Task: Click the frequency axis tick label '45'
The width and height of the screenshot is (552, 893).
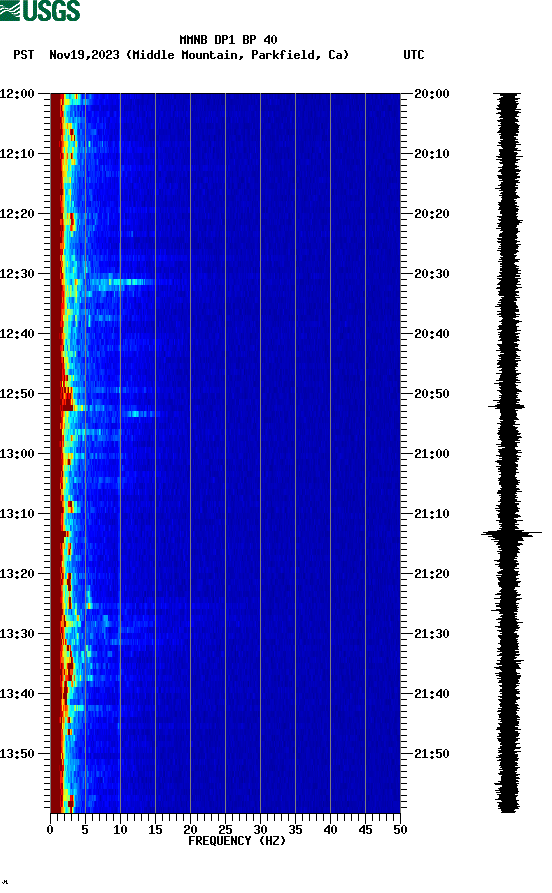Action: (365, 830)
